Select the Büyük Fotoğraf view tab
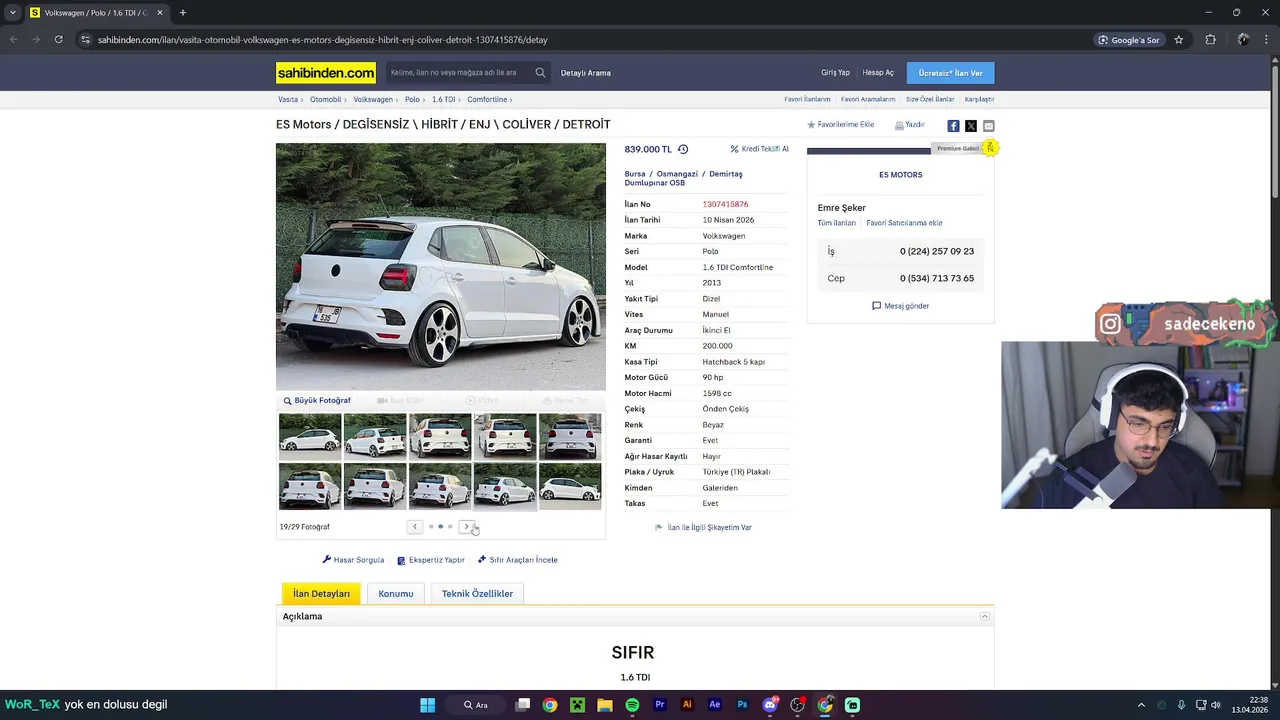The width and height of the screenshot is (1280, 720). pyautogui.click(x=316, y=400)
